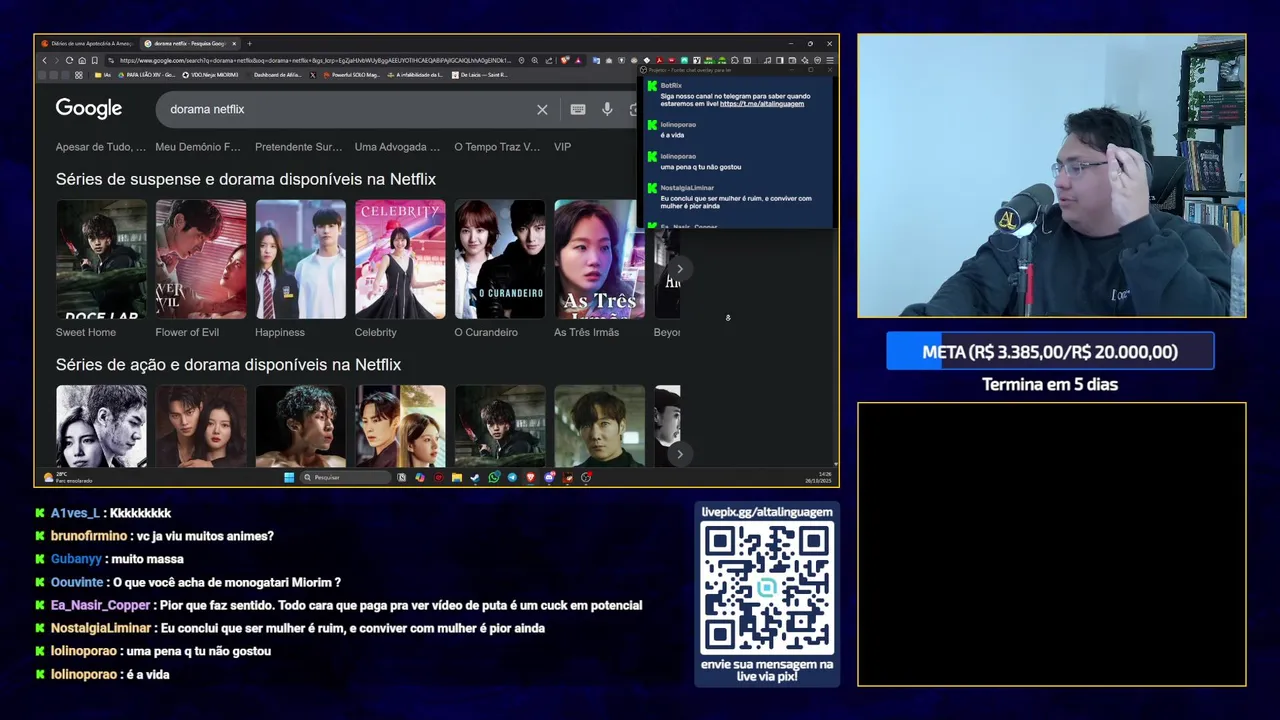Open the 'Happiness' series poster
Image resolution: width=1280 pixels, height=720 pixels.
[x=300, y=259]
